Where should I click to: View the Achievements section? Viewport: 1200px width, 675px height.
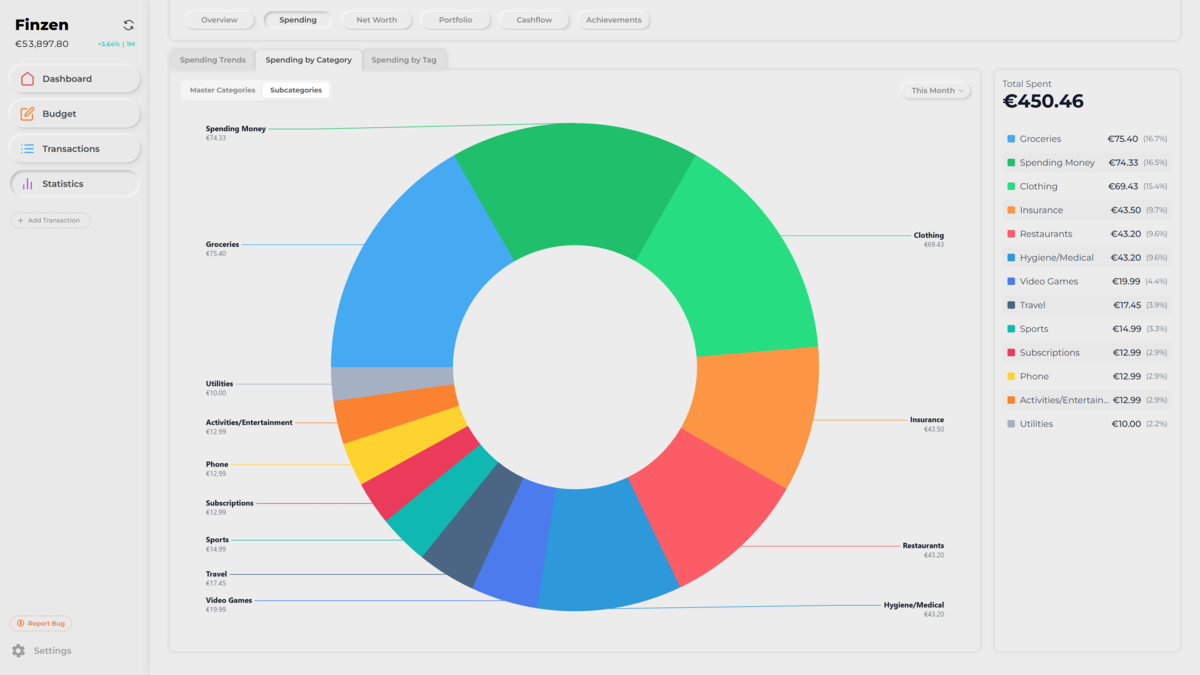click(613, 20)
